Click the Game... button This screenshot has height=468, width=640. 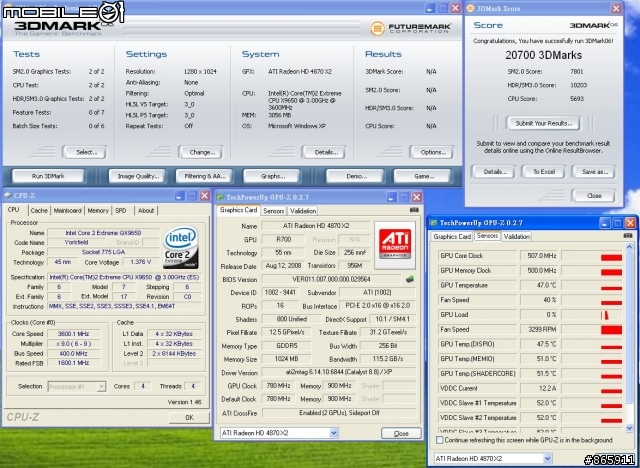(424, 177)
